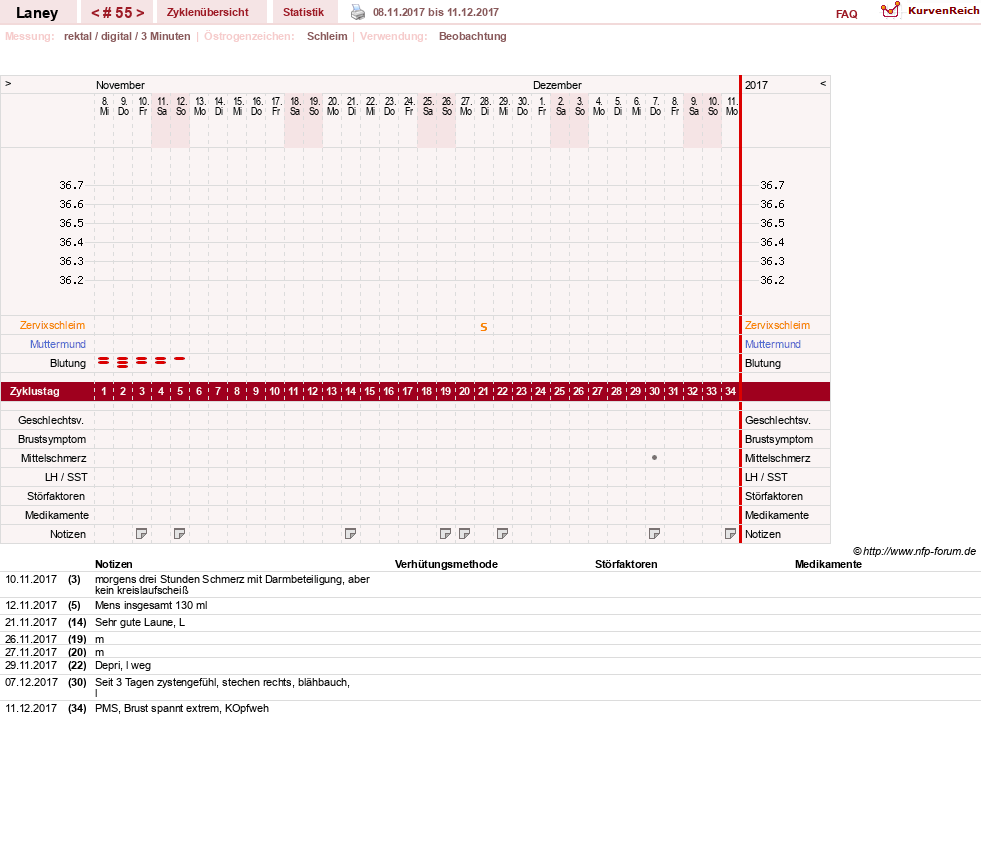Click the Medikamente column header in notes

(828, 564)
